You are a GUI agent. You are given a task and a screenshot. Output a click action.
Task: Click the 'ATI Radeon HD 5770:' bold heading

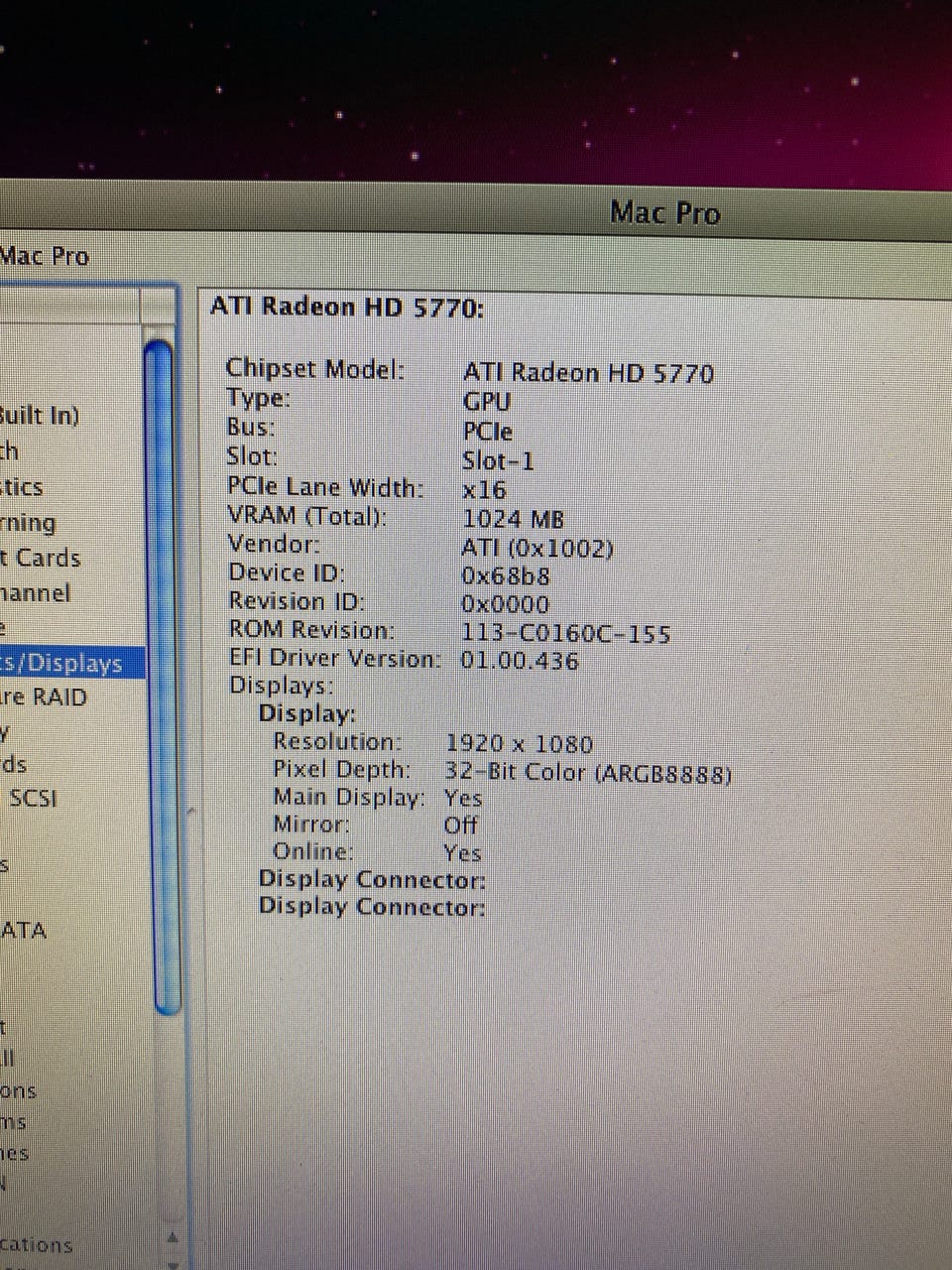347,307
